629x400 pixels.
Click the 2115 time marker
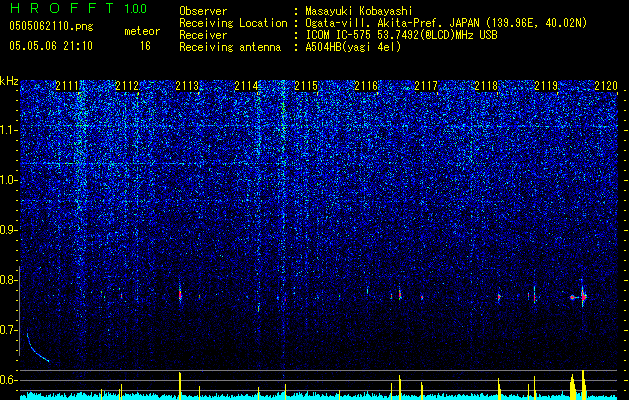(306, 85)
